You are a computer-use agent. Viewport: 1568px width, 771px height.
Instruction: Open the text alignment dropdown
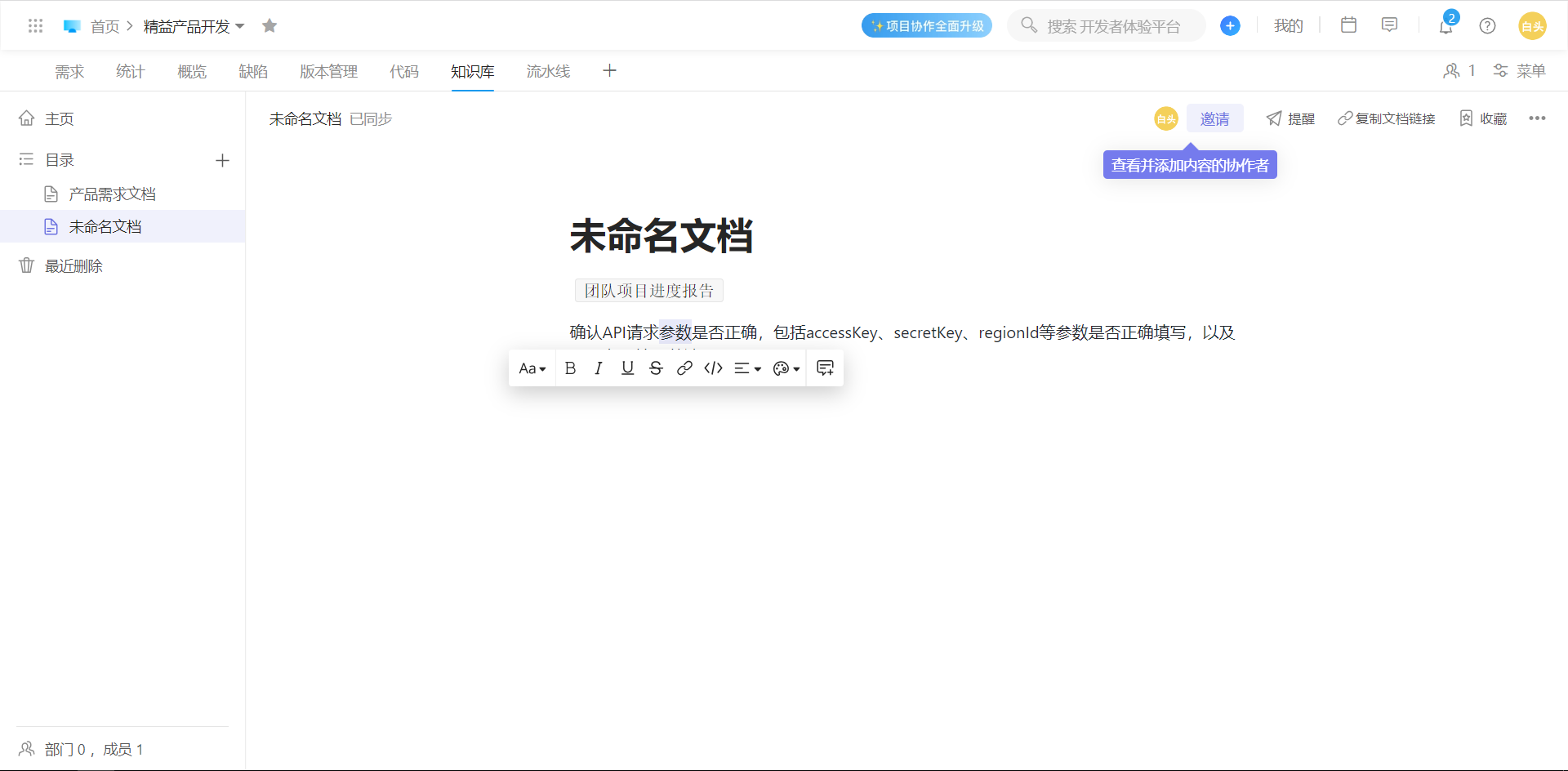(747, 368)
